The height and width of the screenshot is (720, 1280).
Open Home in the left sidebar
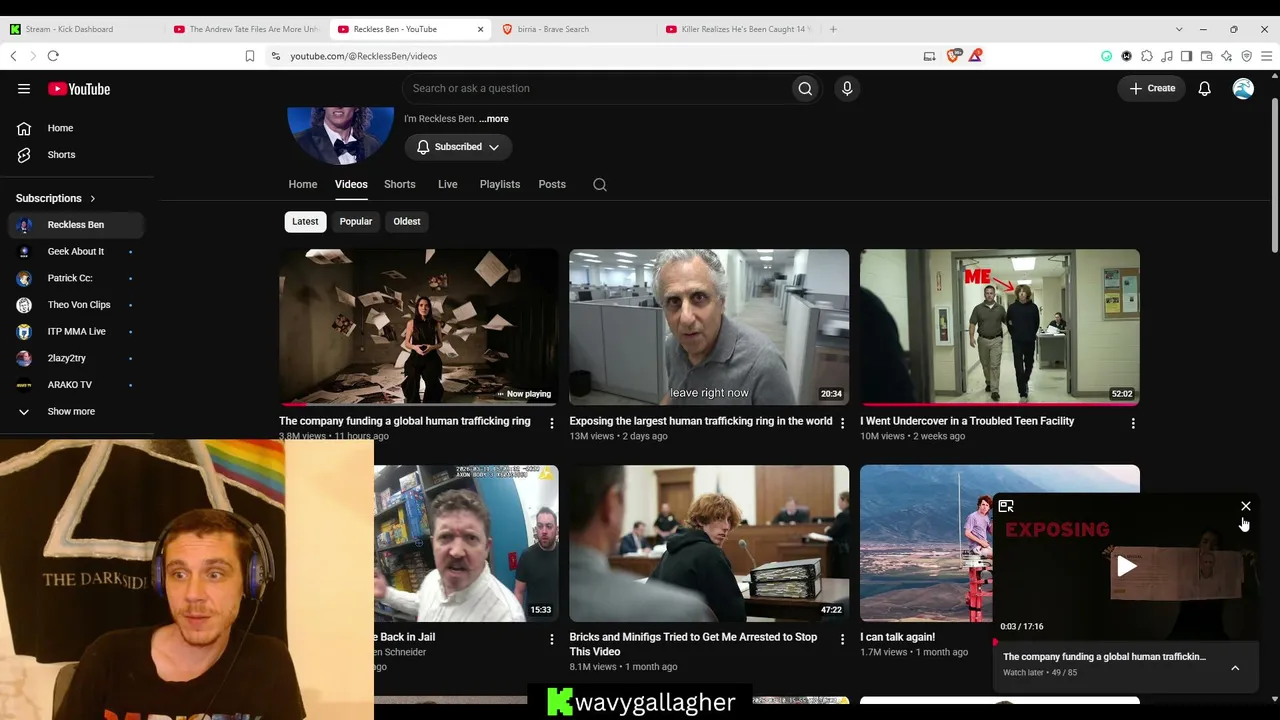click(76, 128)
